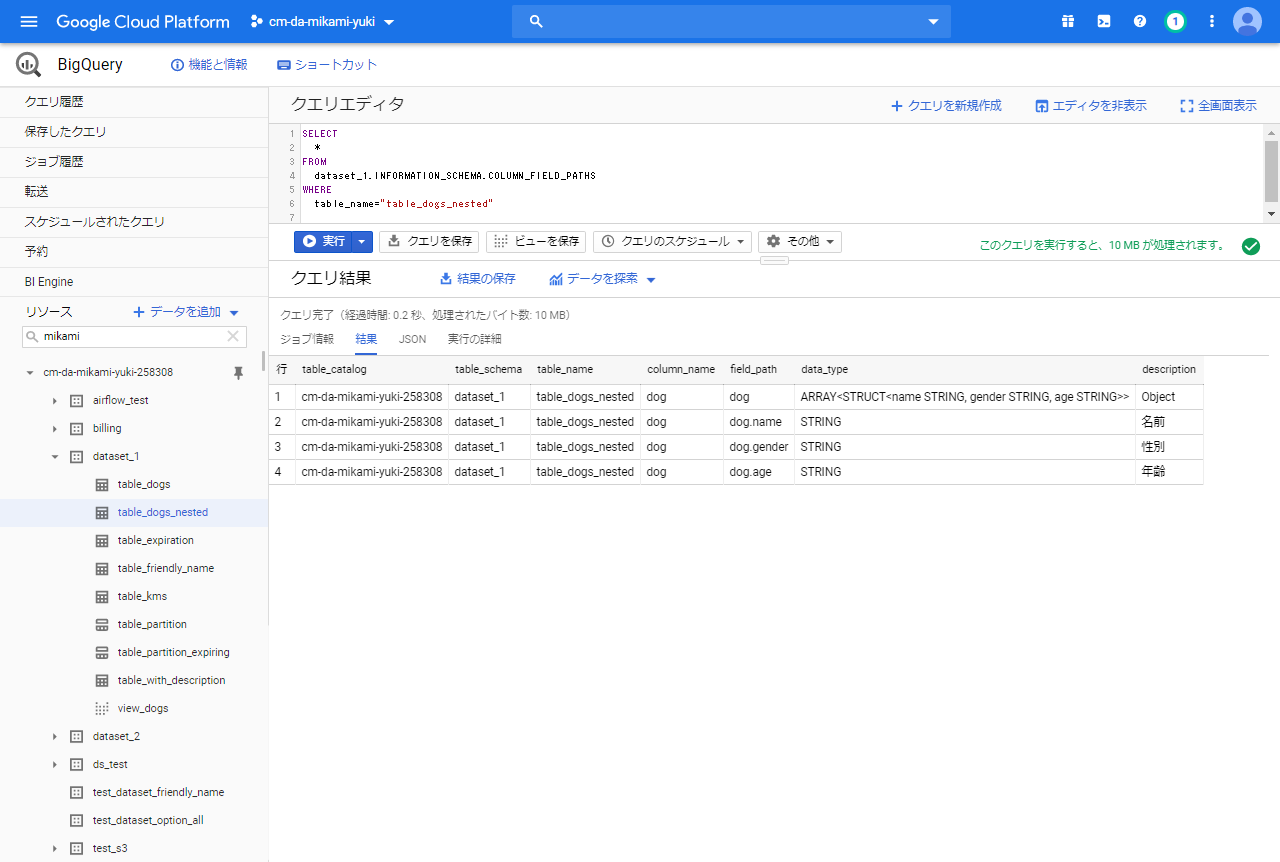Switch to the JSON results tab
Screen dimensions: 1280x862
pos(412,339)
